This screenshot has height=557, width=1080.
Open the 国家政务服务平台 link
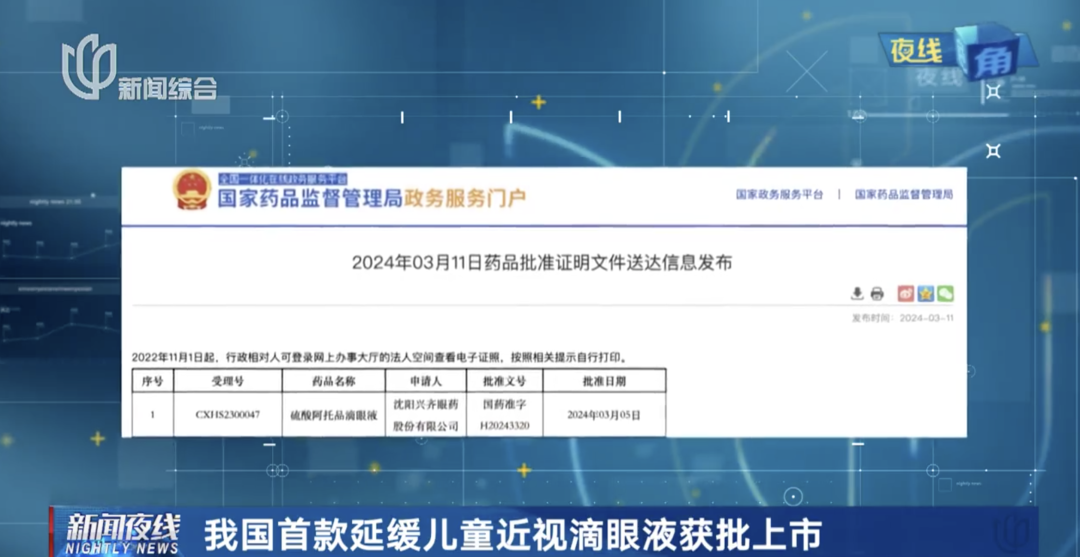(779, 195)
